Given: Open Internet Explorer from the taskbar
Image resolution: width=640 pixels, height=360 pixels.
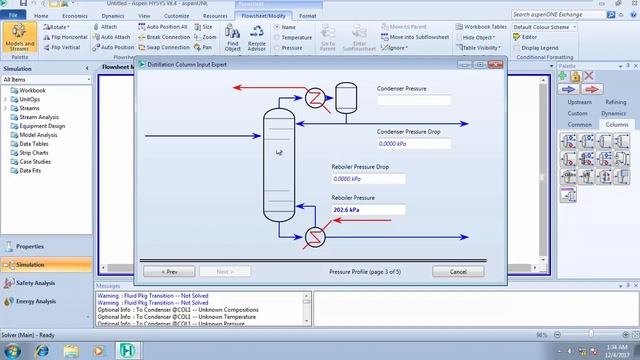Looking at the screenshot, I should [x=42, y=351].
